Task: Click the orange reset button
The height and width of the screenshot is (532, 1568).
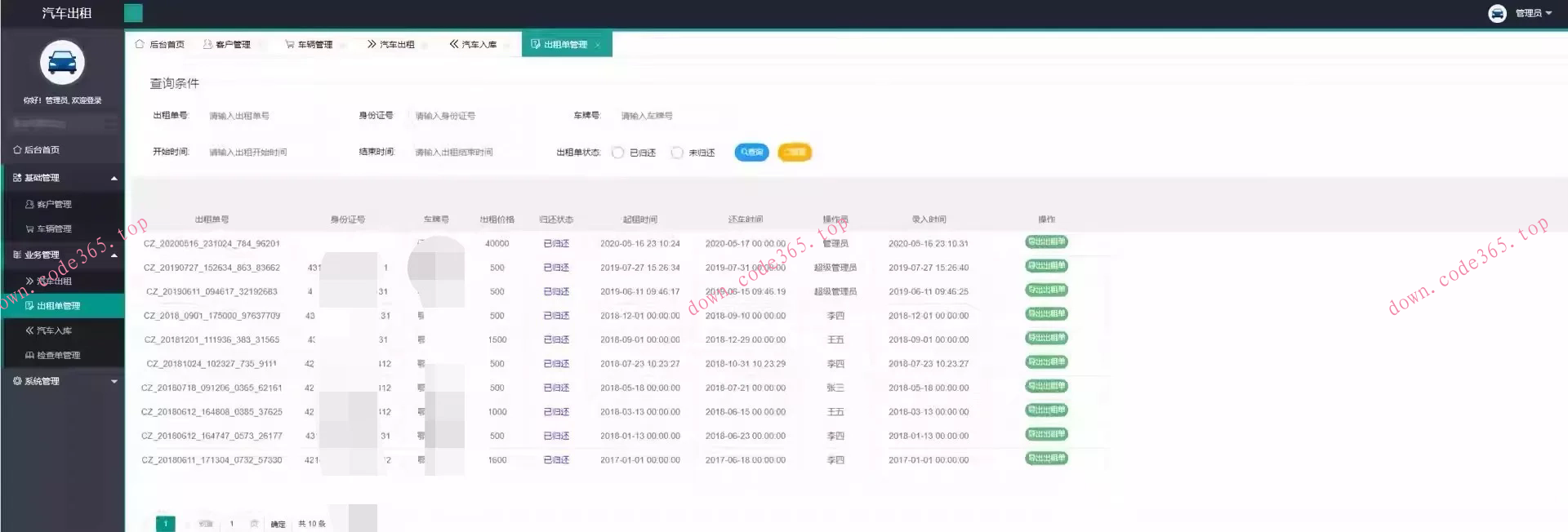Action: 794,153
